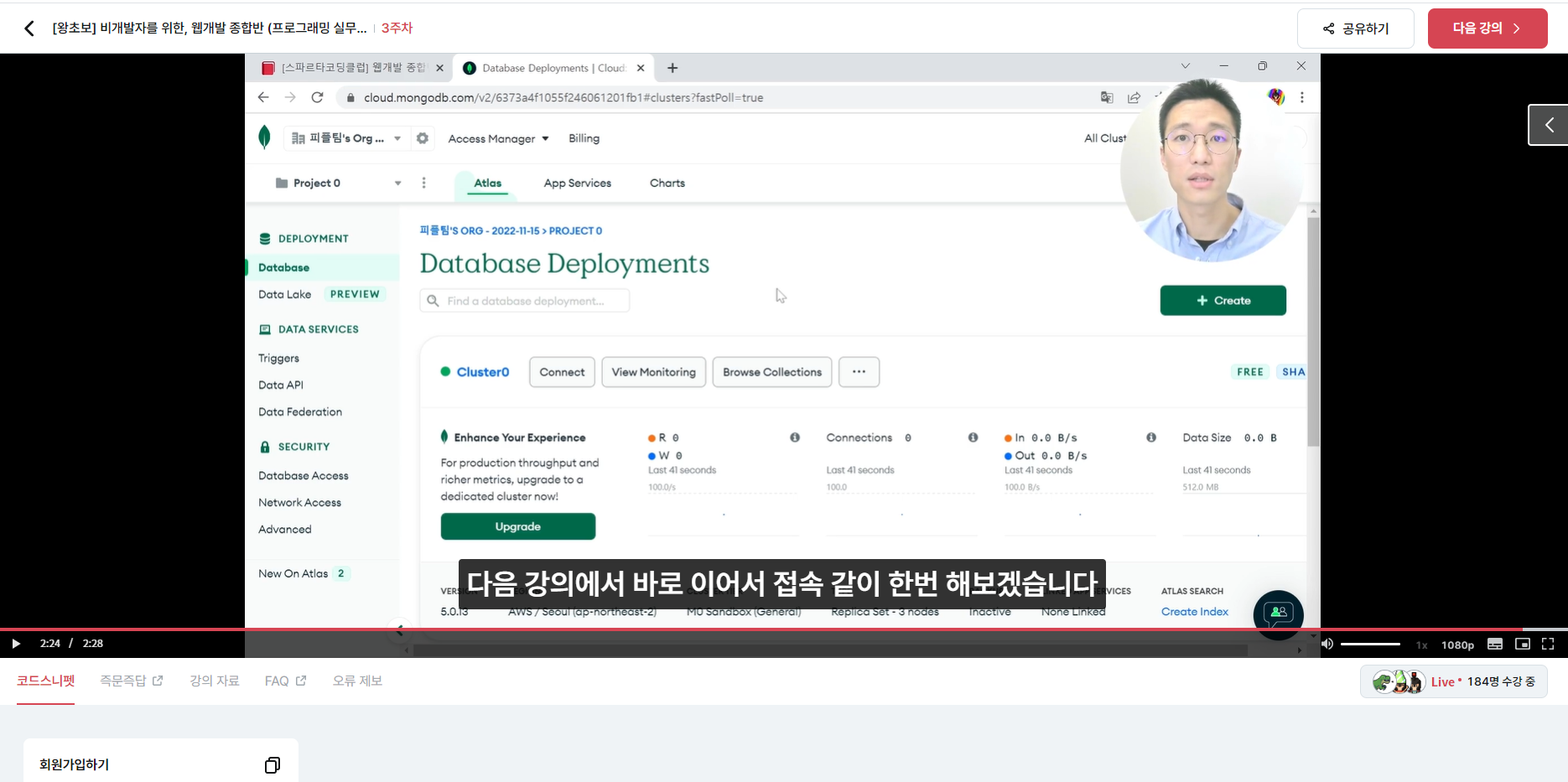The image size is (1568, 782).
Task: Reload the MongoDB page
Action: coord(317,97)
